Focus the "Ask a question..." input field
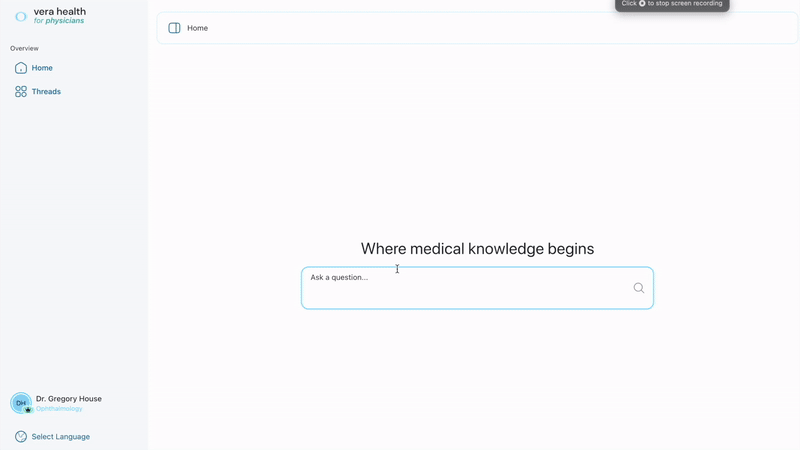Image resolution: width=800 pixels, height=450 pixels. coord(465,287)
